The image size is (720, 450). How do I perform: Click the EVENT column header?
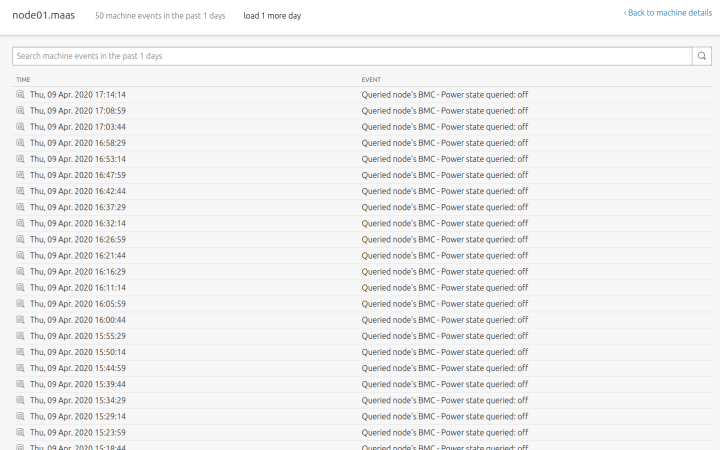[x=371, y=80]
